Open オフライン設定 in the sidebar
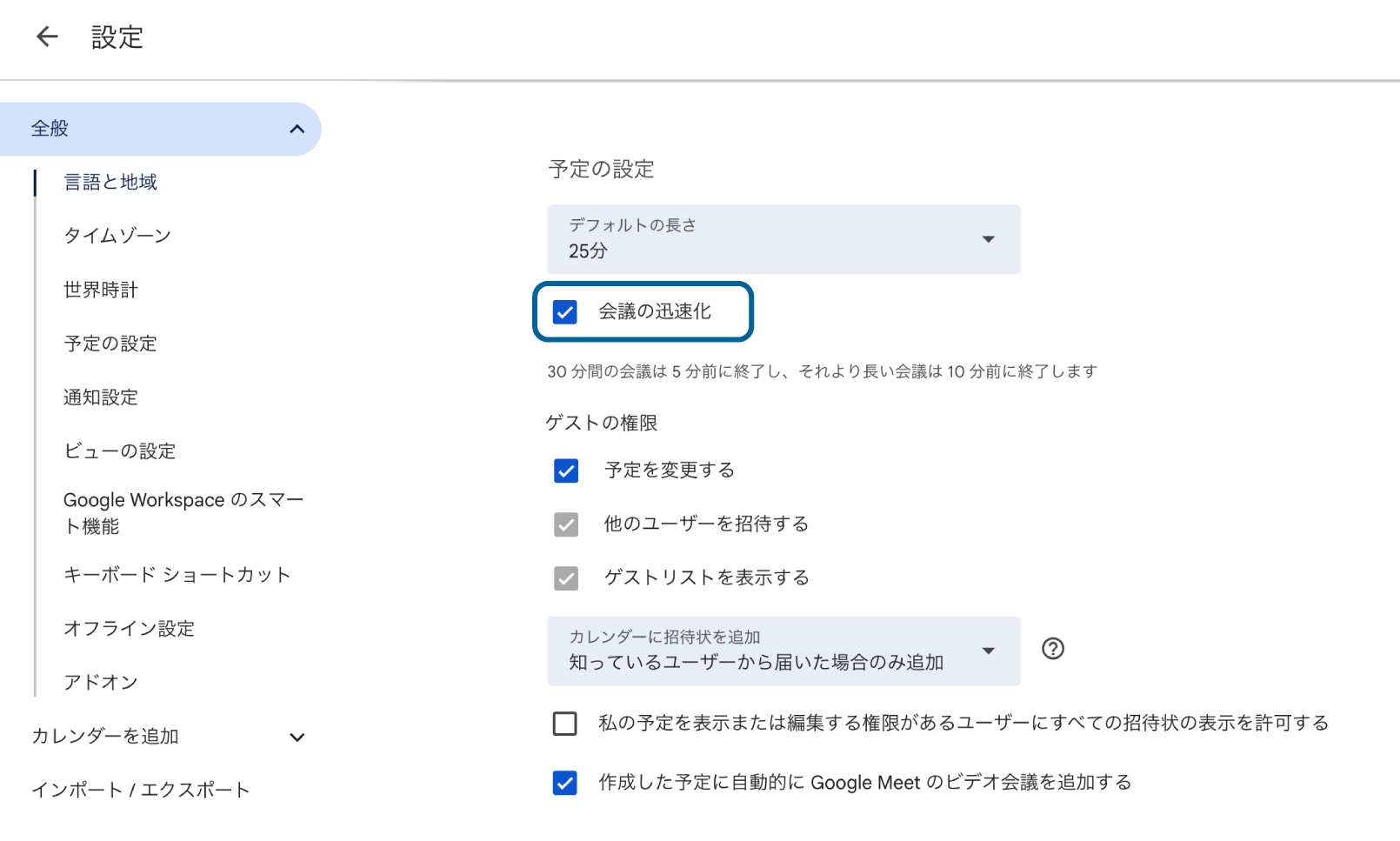This screenshot has height=841, width=1400. pyautogui.click(x=130, y=629)
